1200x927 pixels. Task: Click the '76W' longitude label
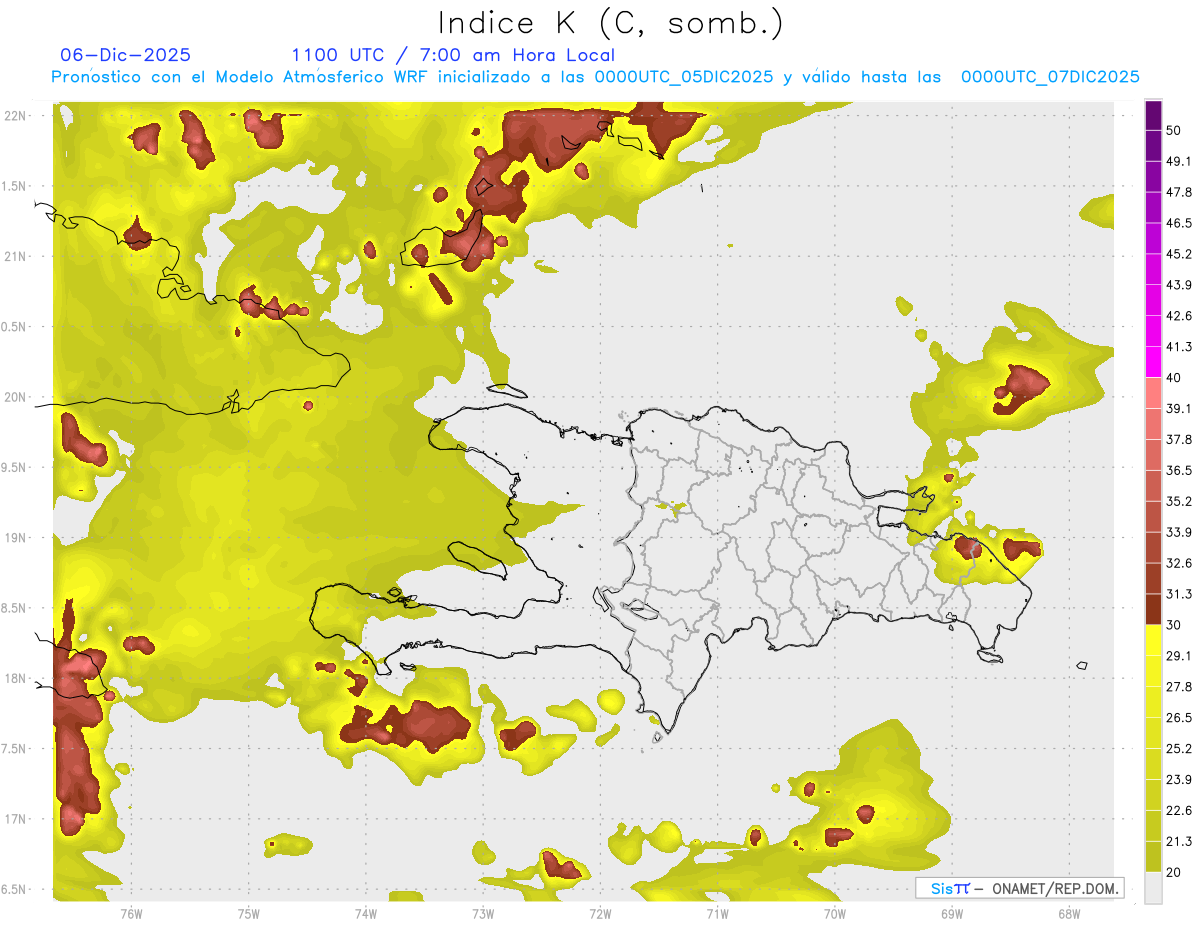click(131, 914)
